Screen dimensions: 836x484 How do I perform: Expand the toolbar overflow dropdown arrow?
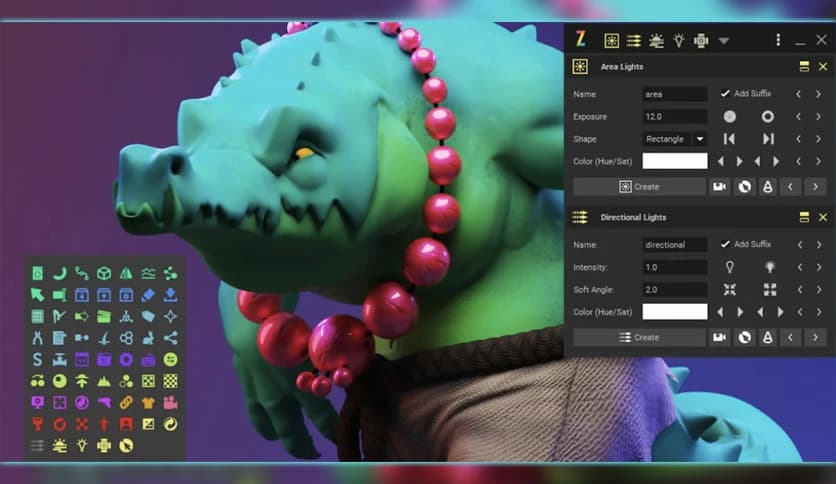(x=724, y=41)
